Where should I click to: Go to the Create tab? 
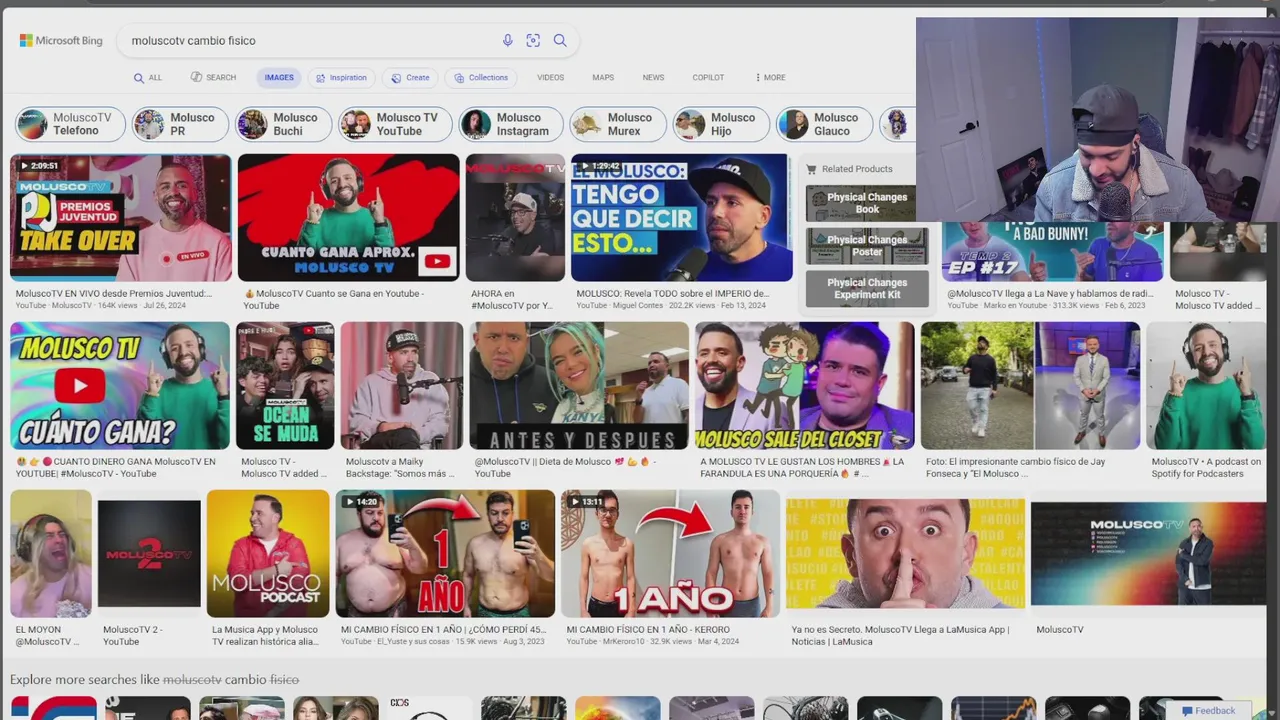coord(410,78)
